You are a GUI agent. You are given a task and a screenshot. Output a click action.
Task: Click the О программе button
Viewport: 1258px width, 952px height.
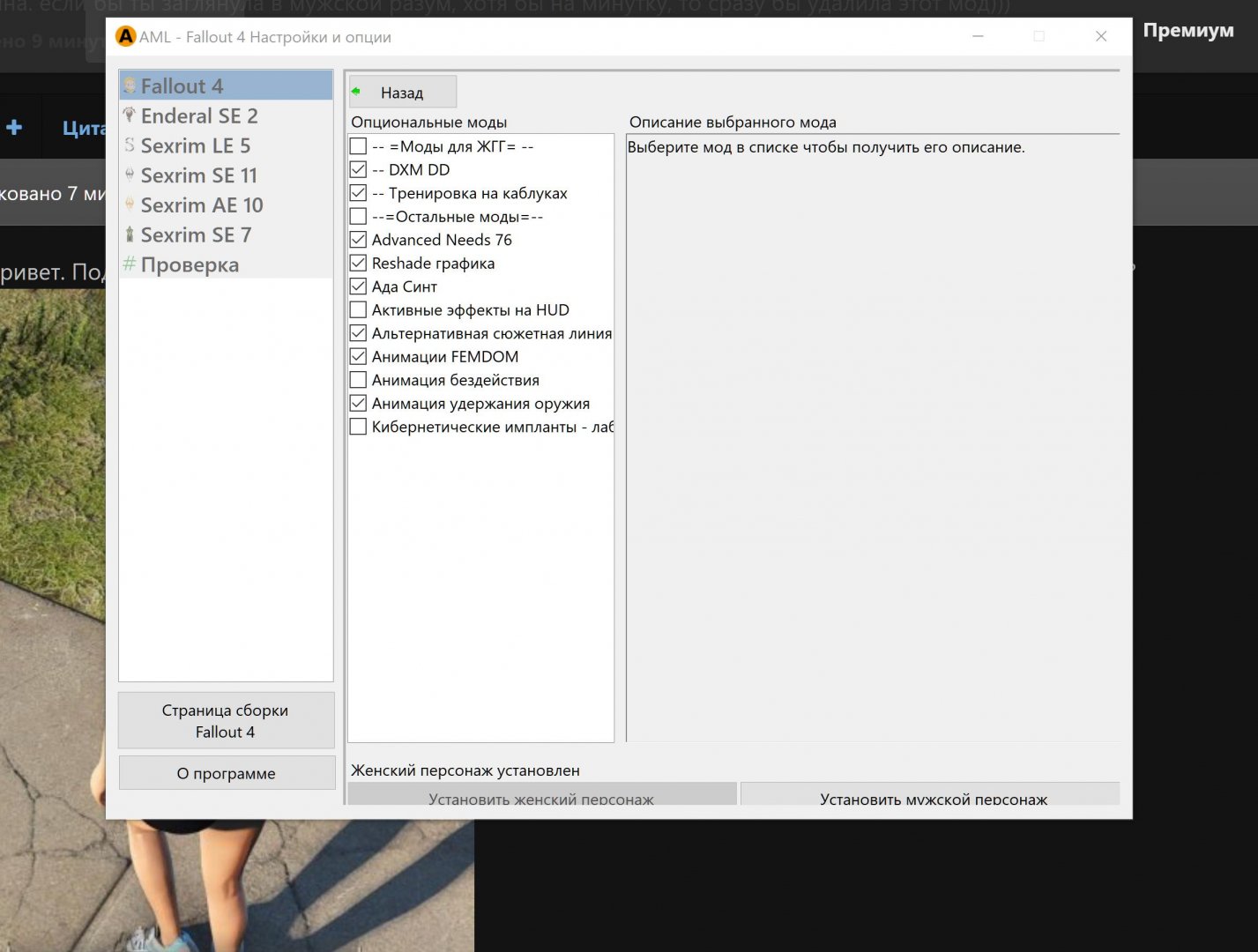tap(226, 773)
